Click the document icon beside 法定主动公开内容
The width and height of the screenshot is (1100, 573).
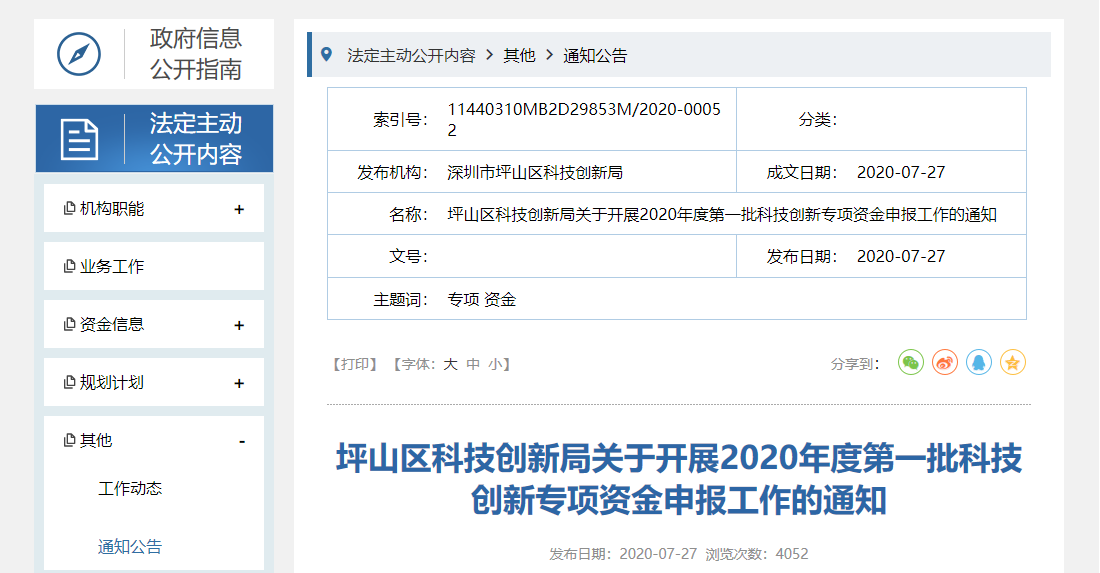point(79,139)
